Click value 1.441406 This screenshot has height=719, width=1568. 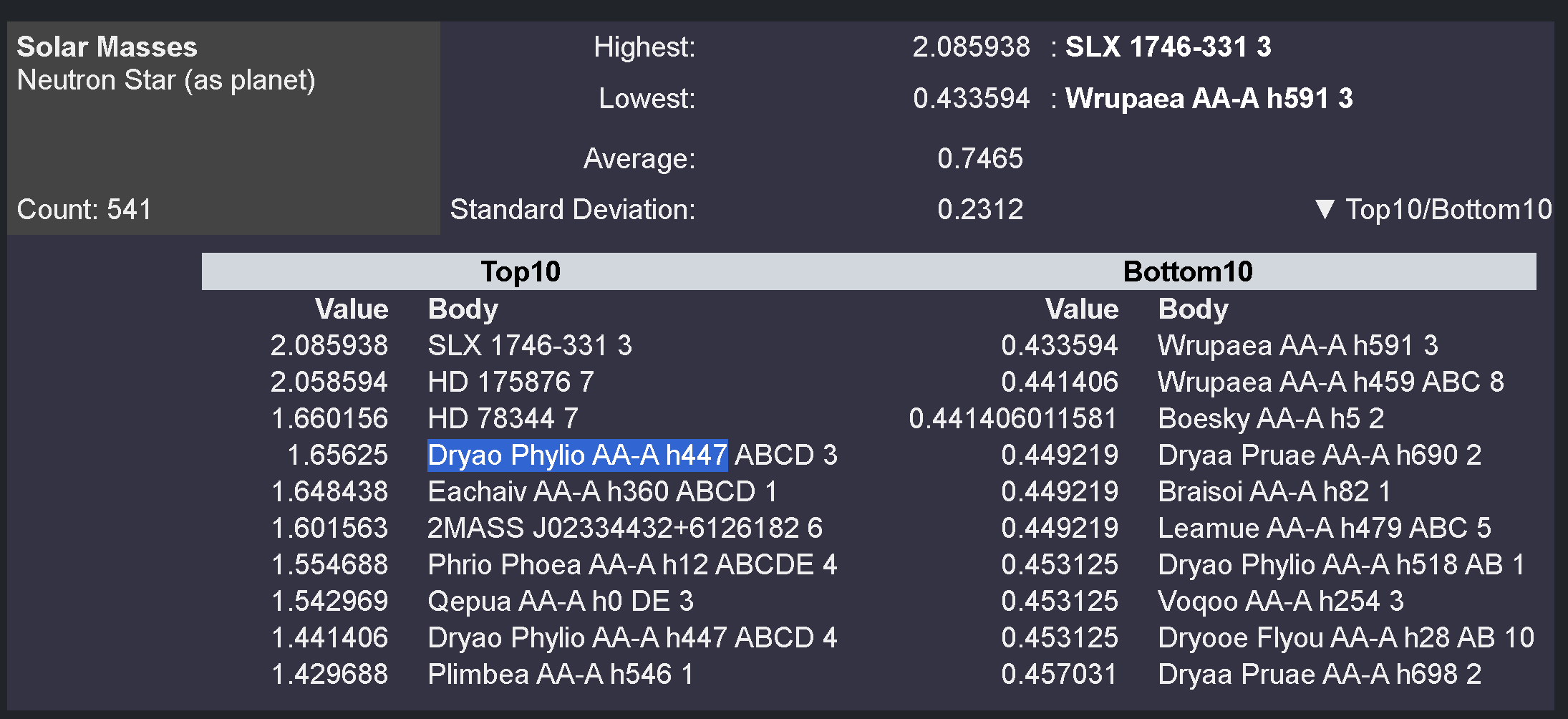(x=329, y=637)
